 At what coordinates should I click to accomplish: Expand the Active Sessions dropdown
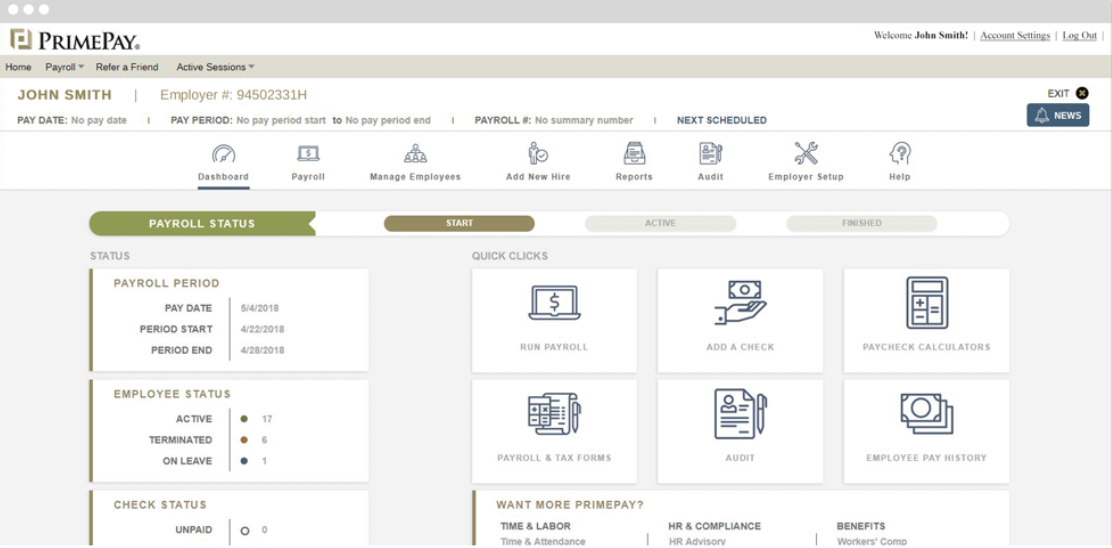[215, 67]
